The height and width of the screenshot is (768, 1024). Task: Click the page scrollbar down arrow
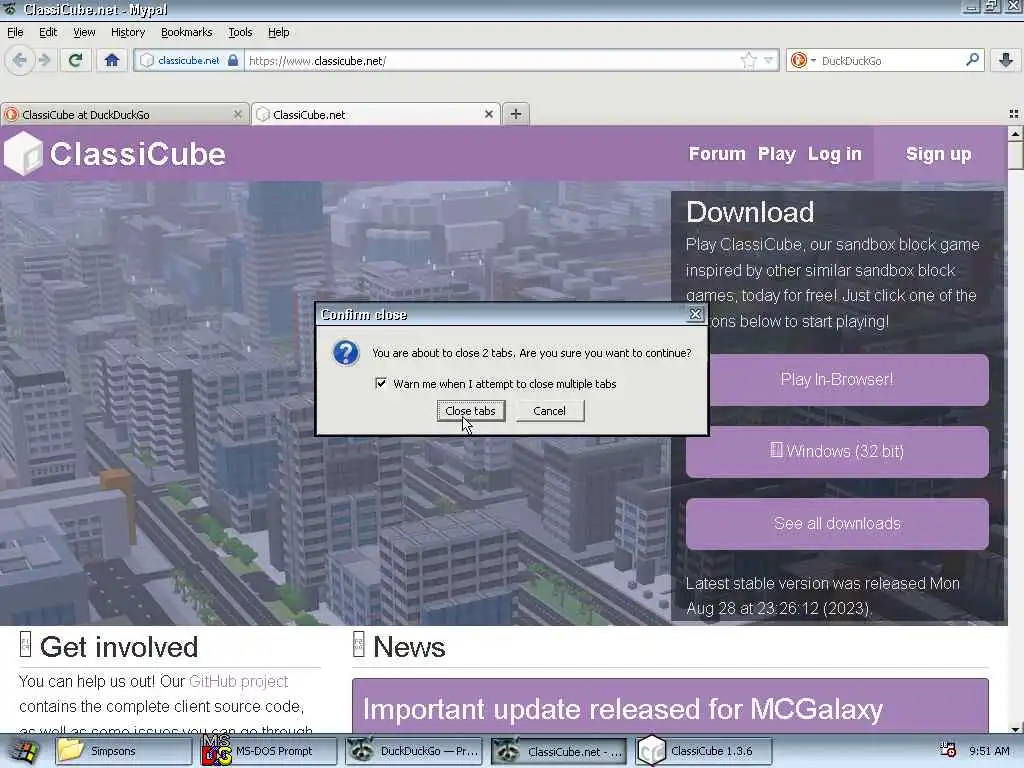coord(1016,727)
